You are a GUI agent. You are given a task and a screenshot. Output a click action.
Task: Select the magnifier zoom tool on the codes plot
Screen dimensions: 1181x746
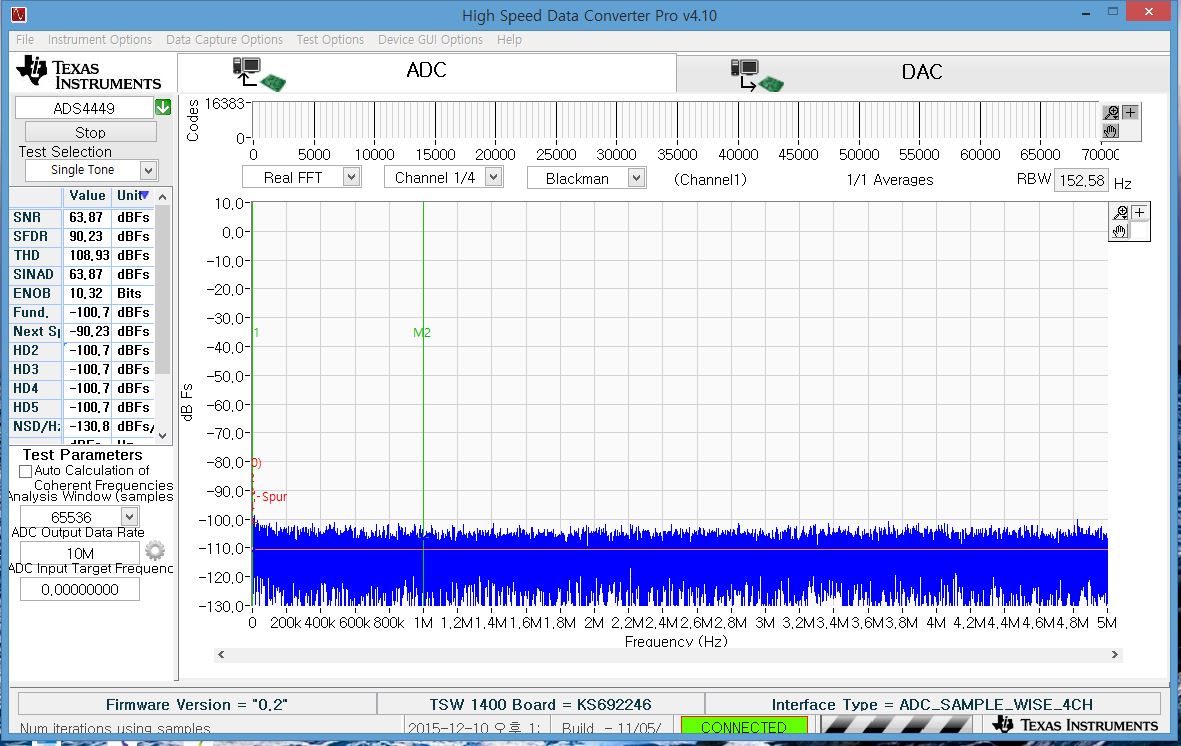(1110, 112)
